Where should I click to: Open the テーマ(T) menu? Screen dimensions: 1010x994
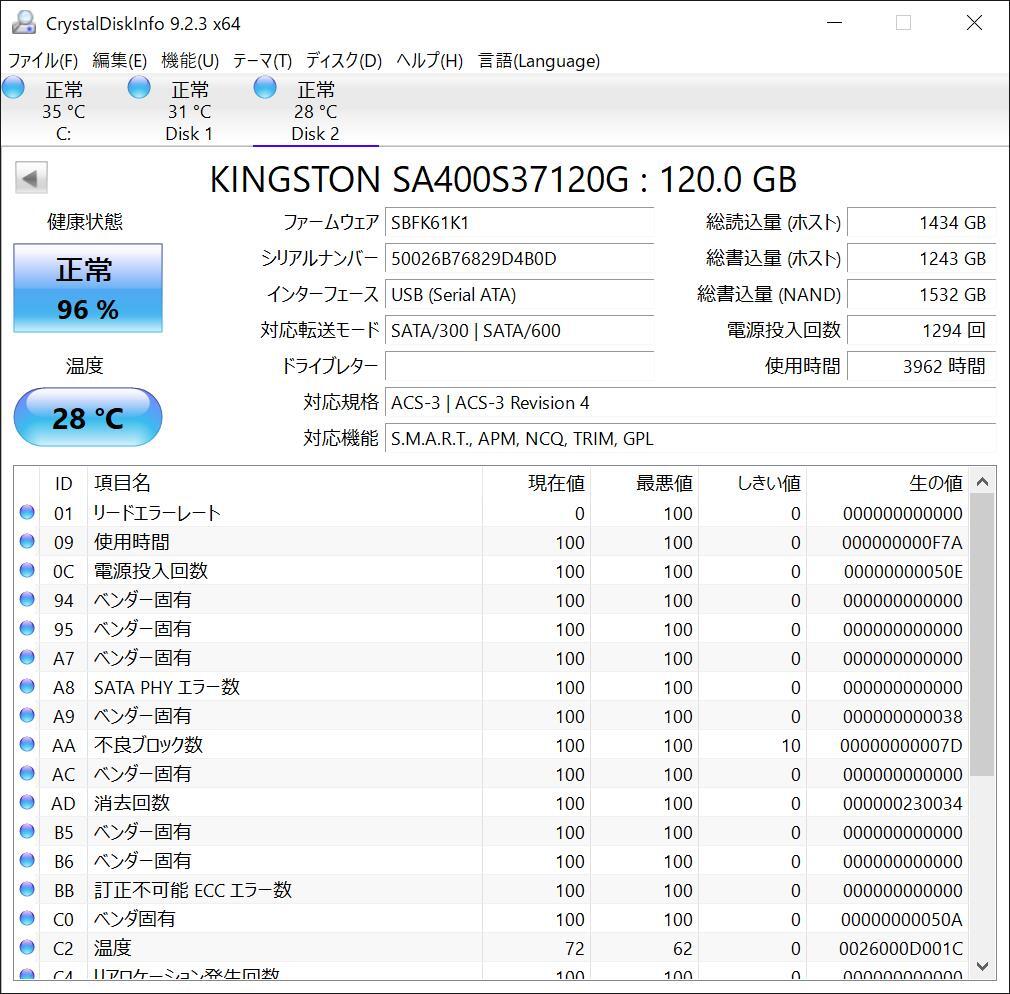(x=262, y=61)
